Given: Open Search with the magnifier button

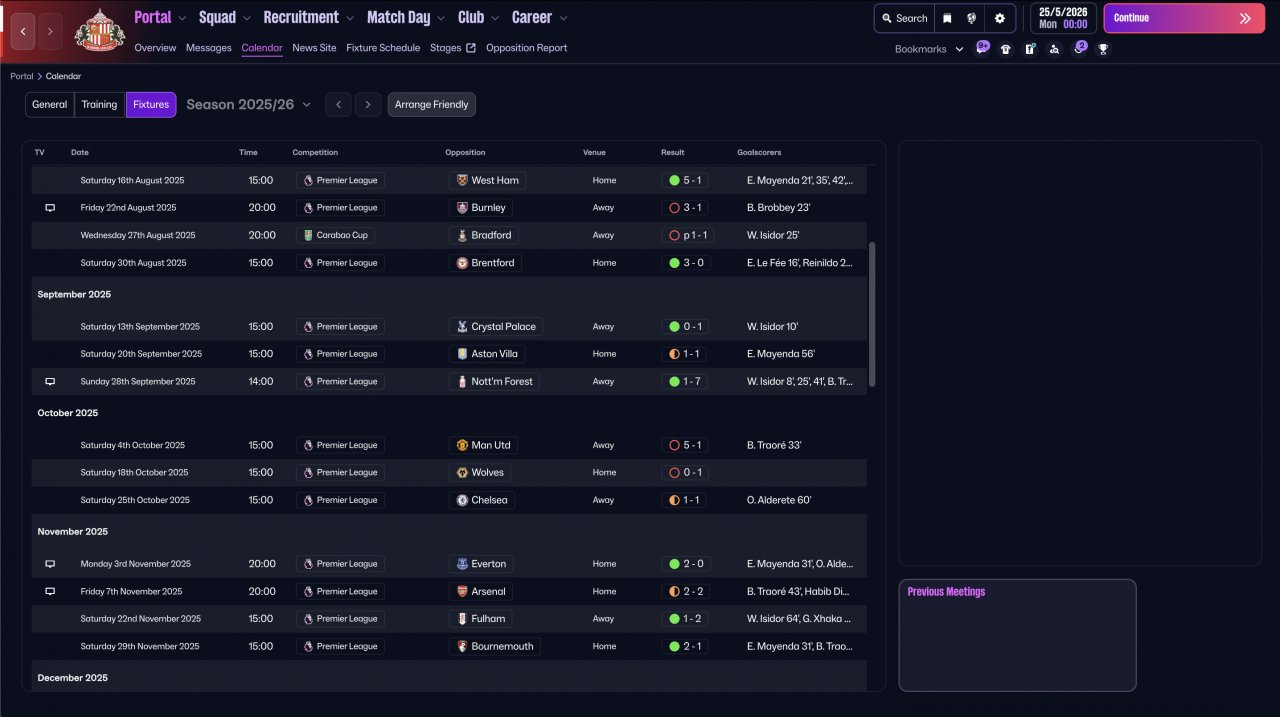Looking at the screenshot, I should click(904, 18).
